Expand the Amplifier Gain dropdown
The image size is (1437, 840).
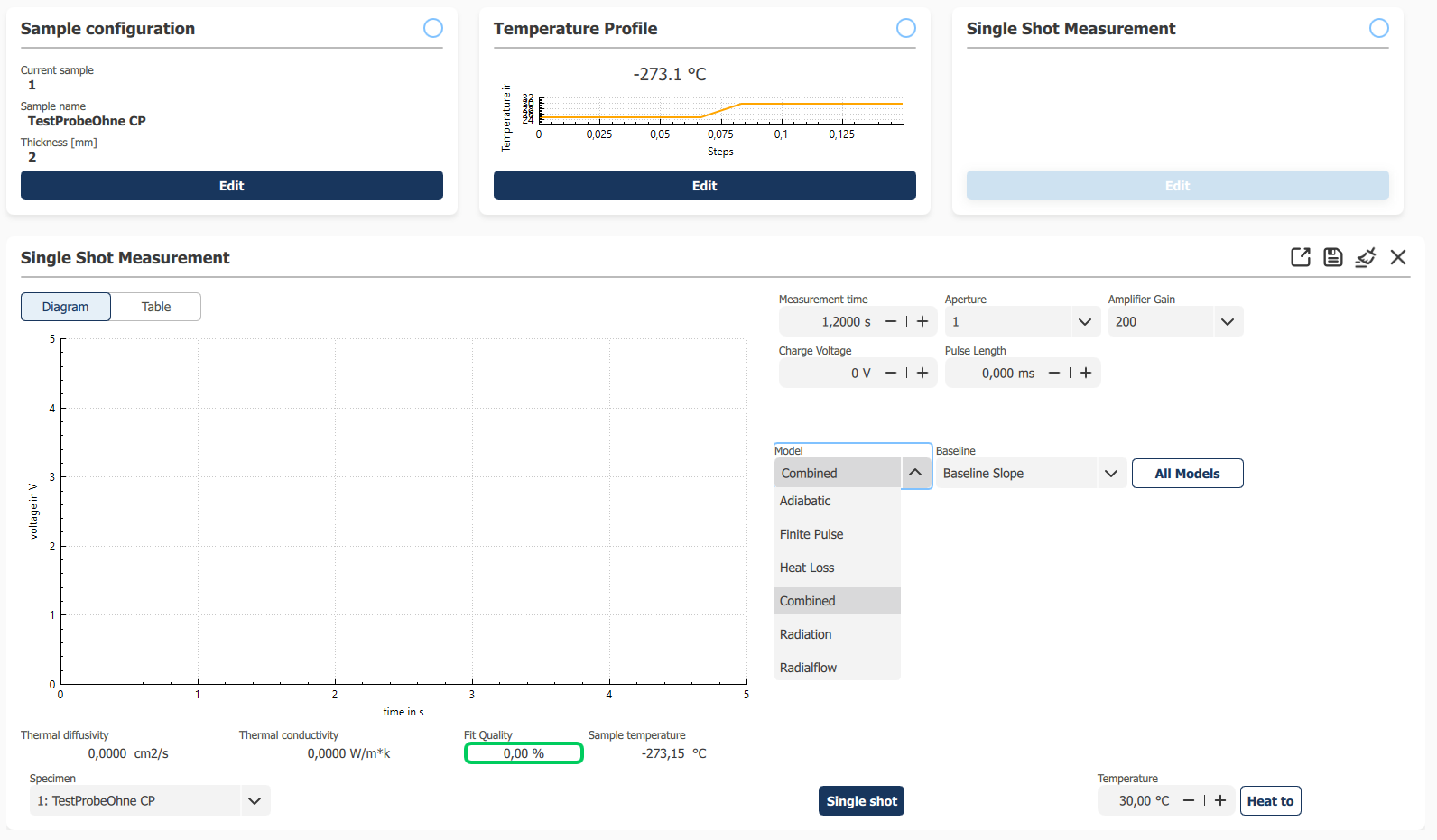tap(1227, 321)
